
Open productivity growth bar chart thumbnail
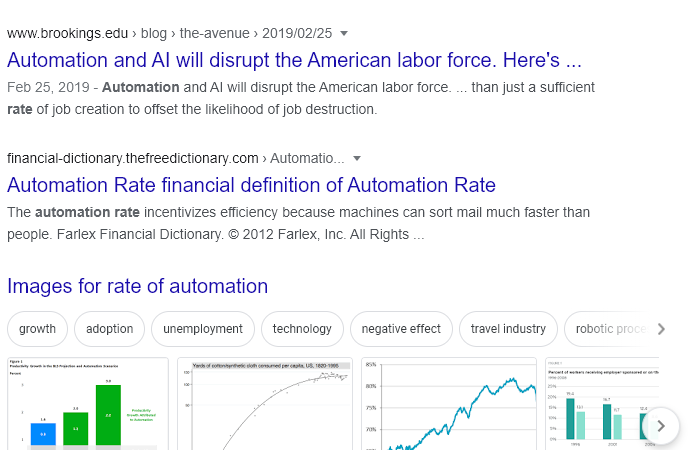point(88,404)
